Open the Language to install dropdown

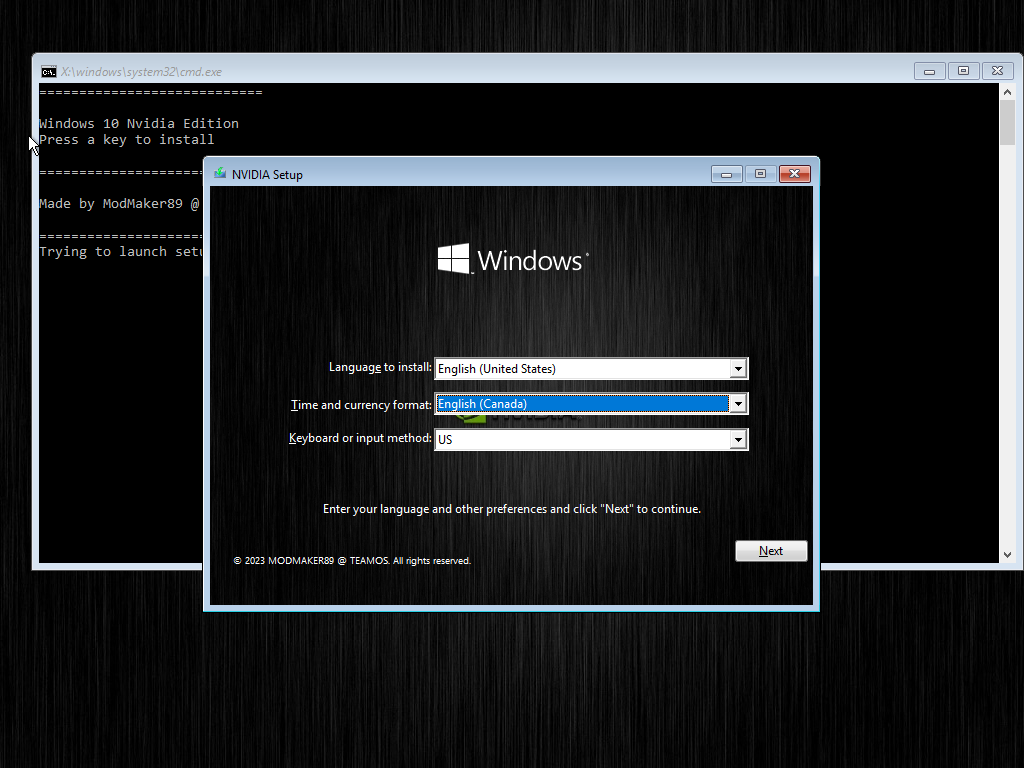pos(591,368)
